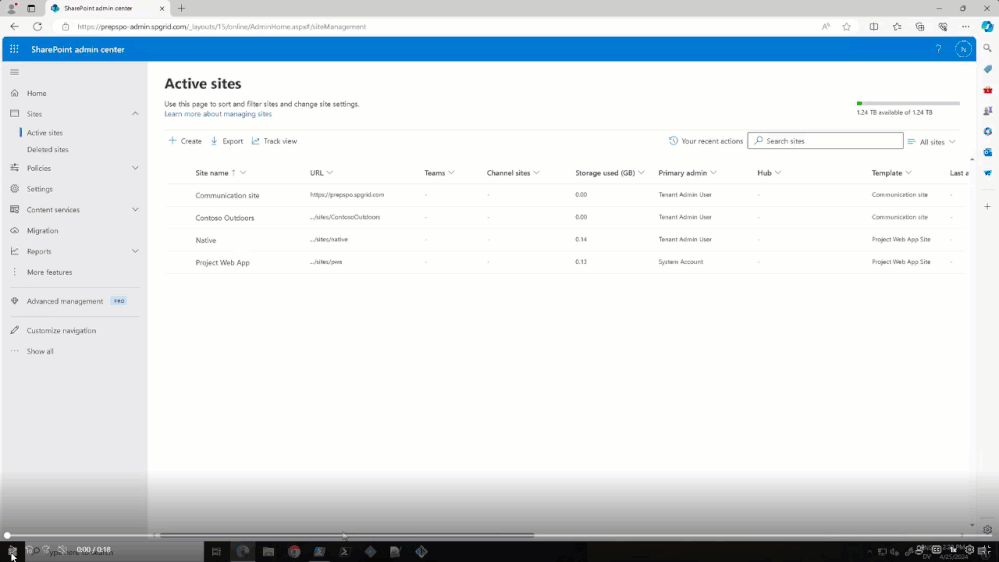
Task: Click Customize navigation
Action: [x=61, y=331]
